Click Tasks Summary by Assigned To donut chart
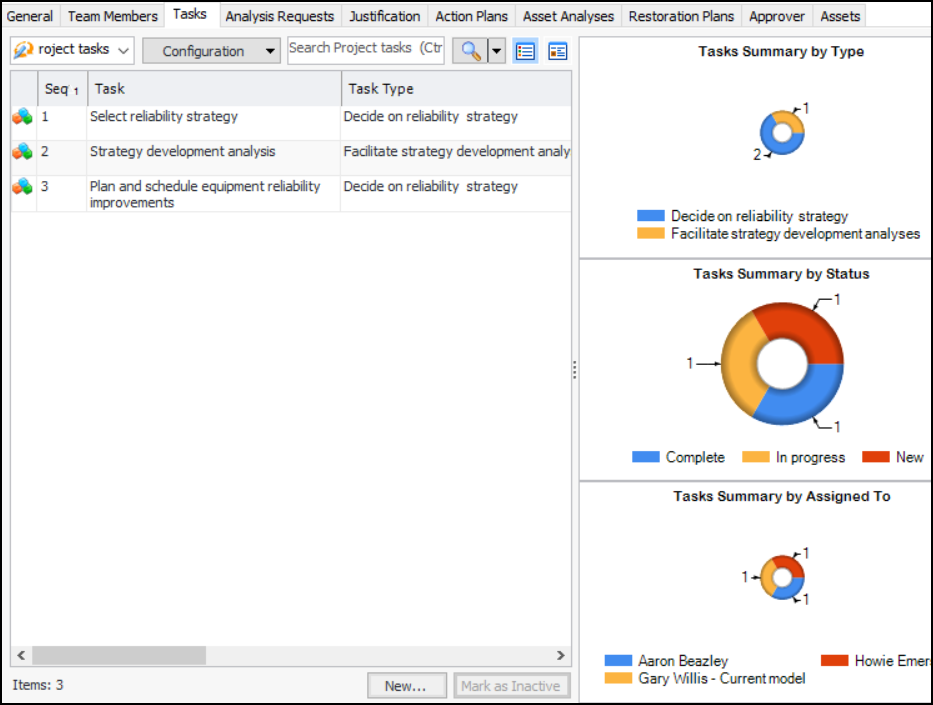The image size is (933, 705). click(x=782, y=576)
